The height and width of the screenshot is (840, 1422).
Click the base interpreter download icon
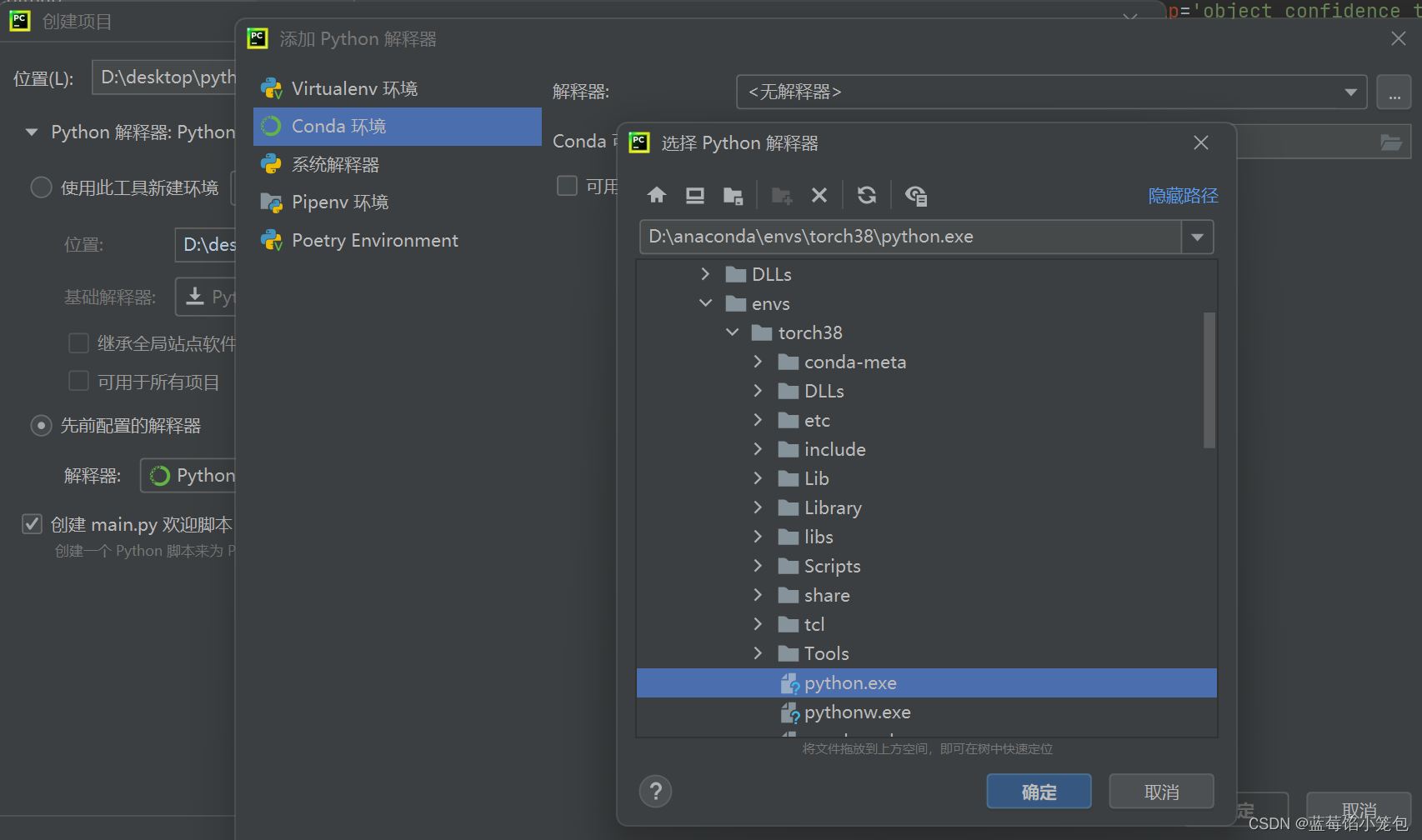pyautogui.click(x=196, y=297)
